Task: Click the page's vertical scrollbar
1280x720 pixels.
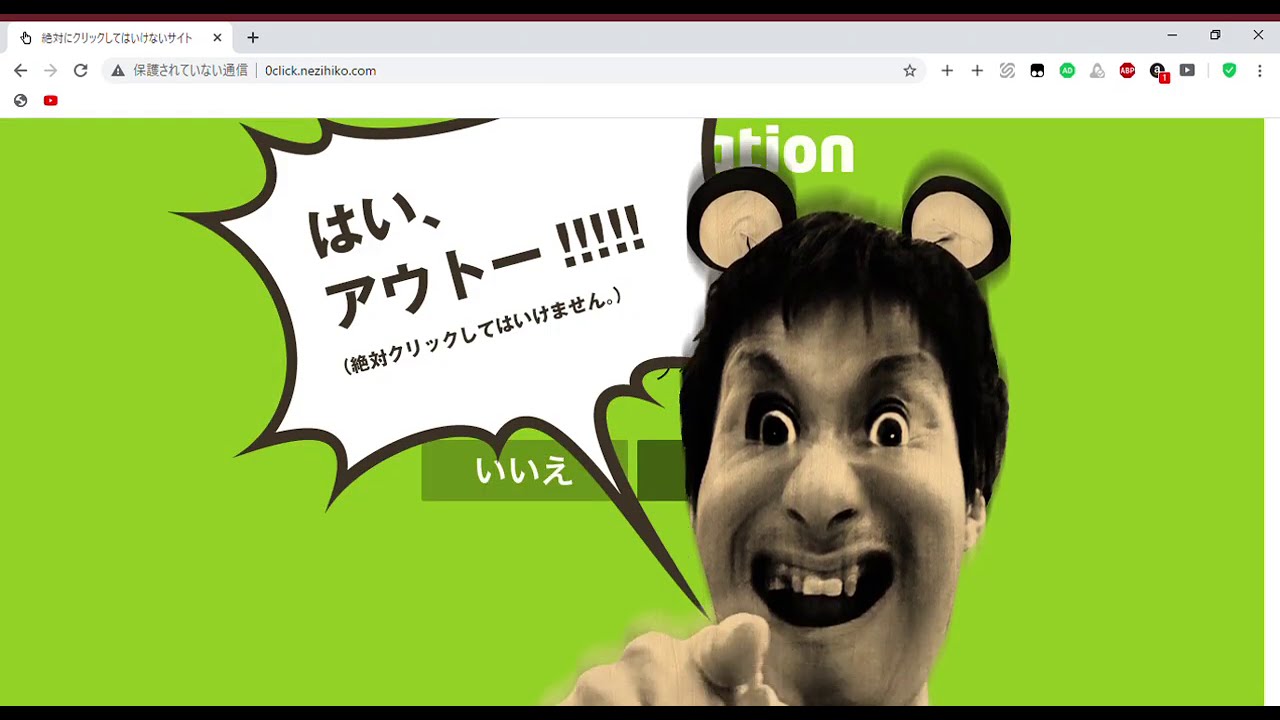Action: pyautogui.click(x=1272, y=412)
